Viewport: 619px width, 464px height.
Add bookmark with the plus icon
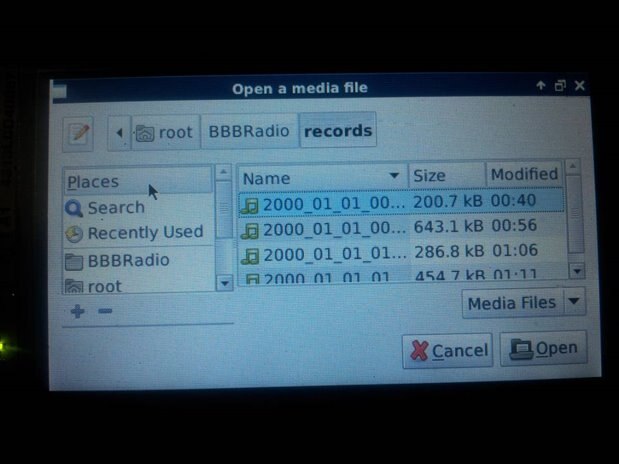coord(77,311)
